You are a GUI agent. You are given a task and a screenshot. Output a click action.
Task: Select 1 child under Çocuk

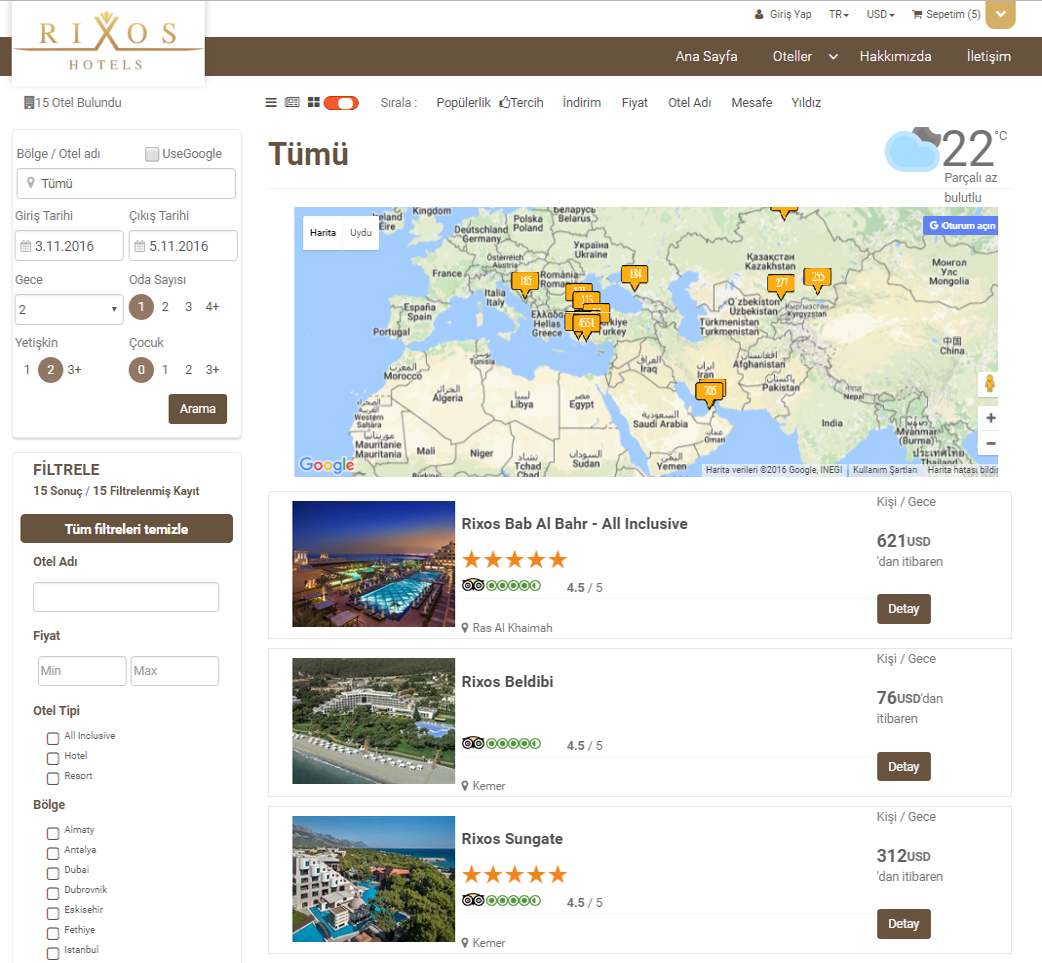[165, 370]
